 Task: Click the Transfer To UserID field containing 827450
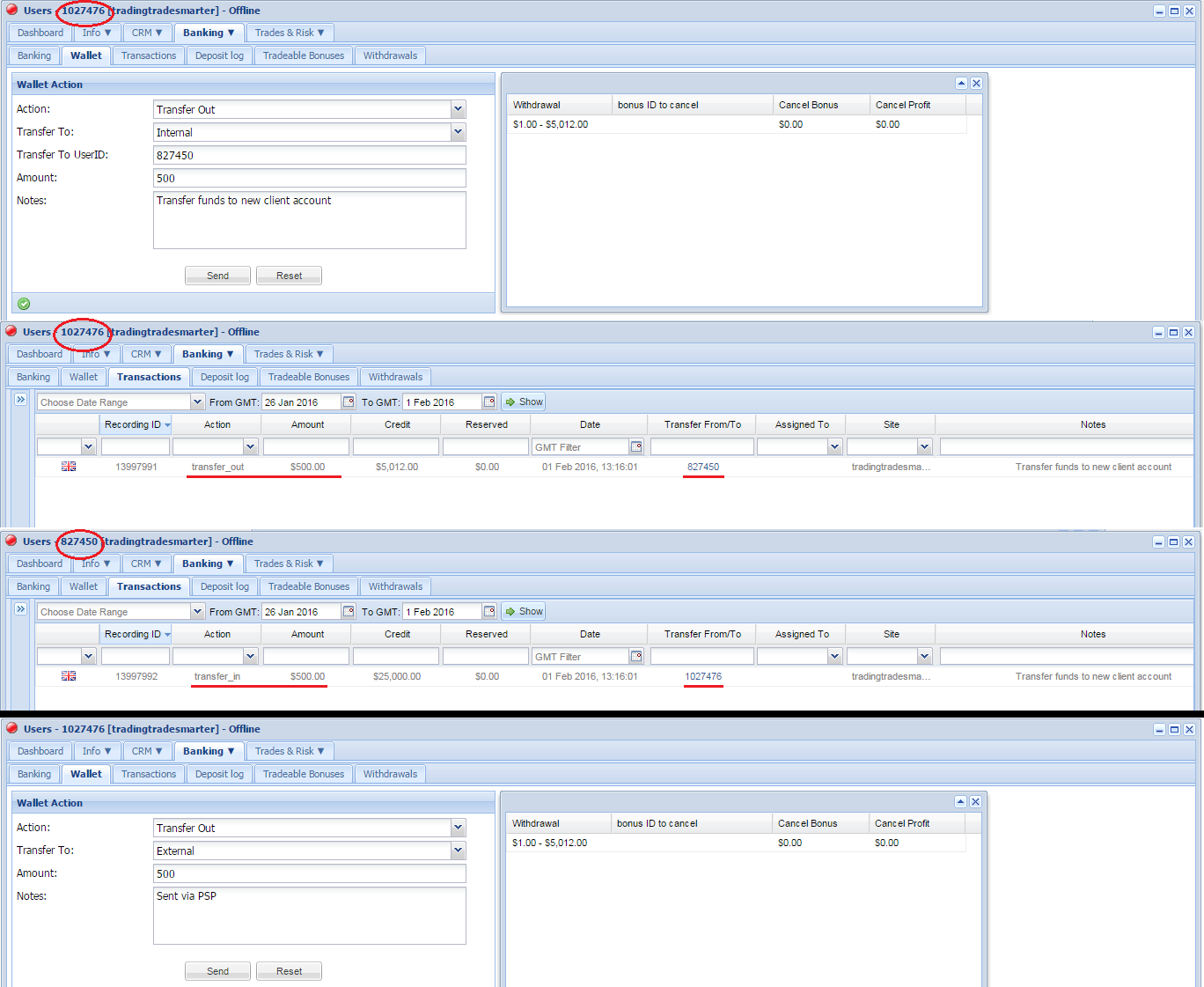click(x=309, y=155)
